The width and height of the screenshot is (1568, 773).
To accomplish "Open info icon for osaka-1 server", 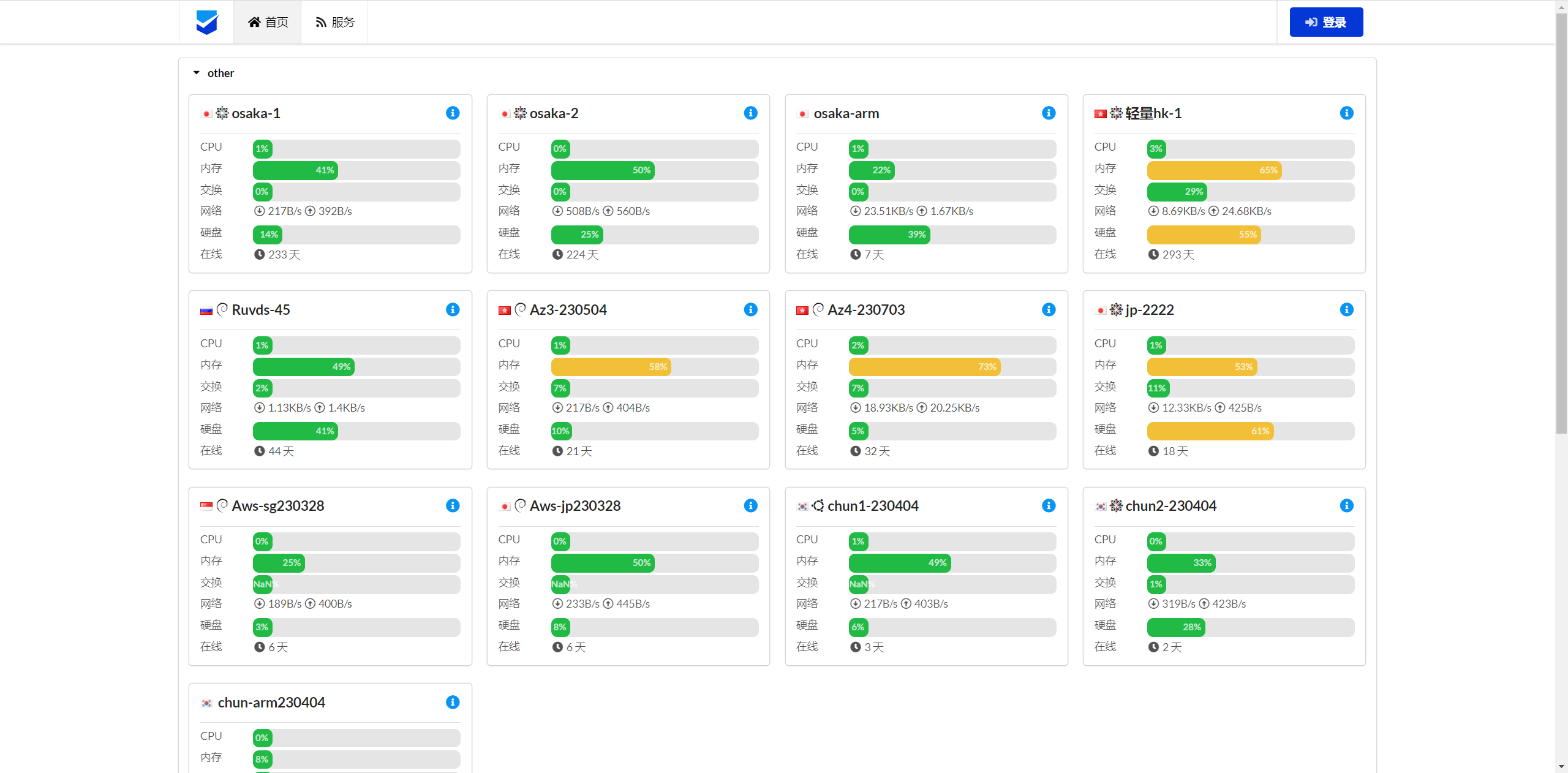I will click(x=453, y=113).
